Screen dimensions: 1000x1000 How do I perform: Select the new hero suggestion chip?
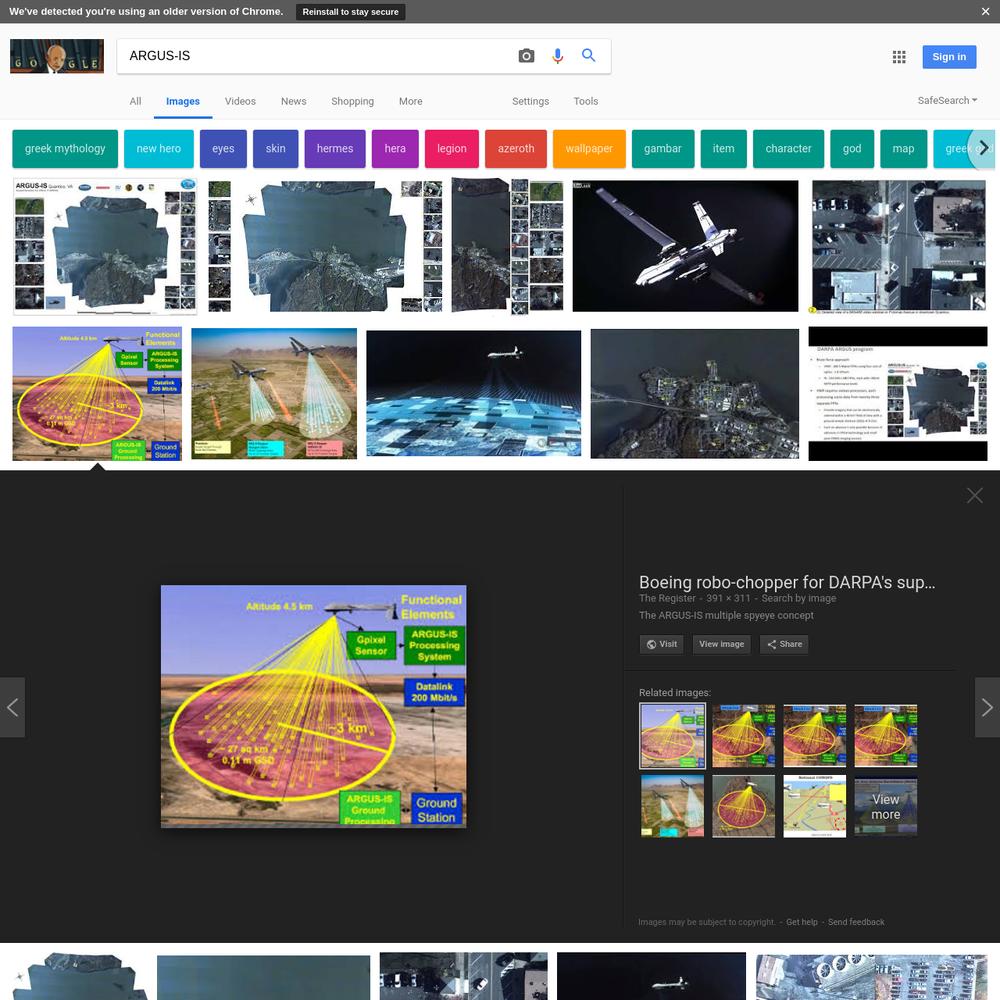coord(159,149)
